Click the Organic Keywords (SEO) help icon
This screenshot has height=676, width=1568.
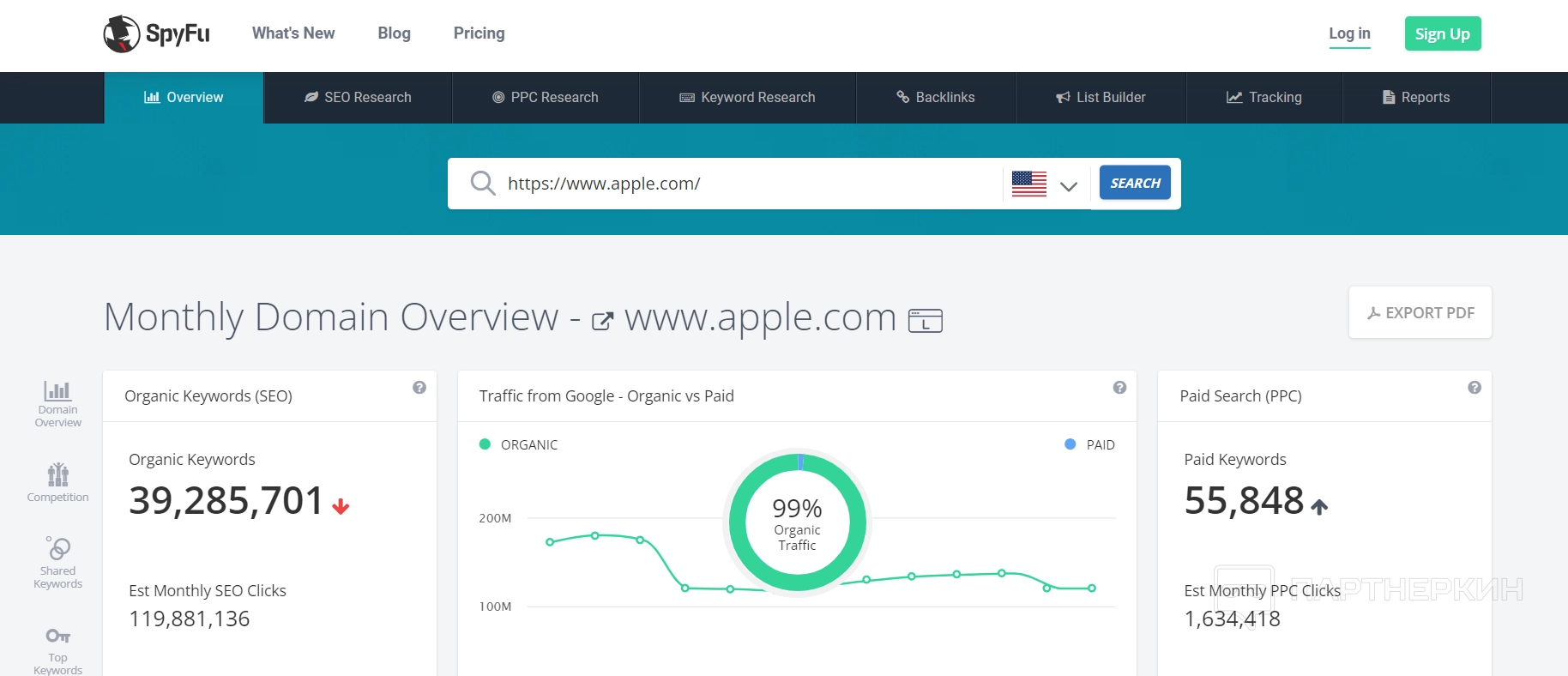(419, 388)
